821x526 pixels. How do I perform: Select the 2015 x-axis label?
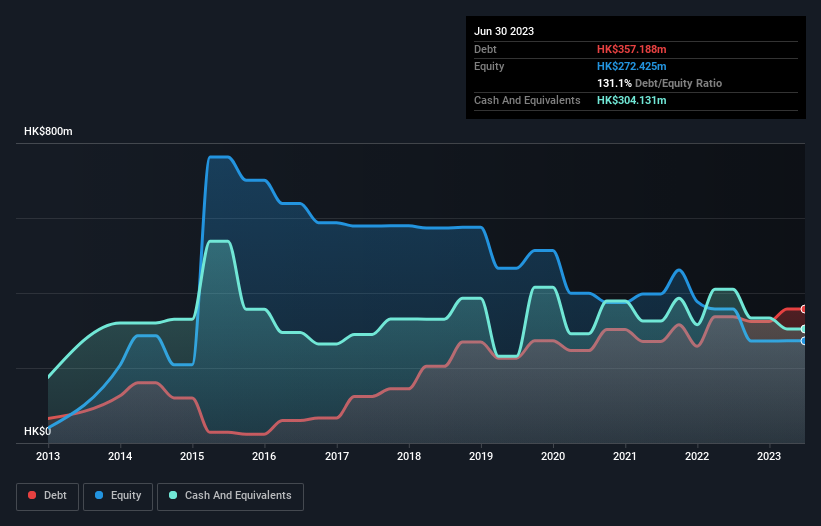click(x=192, y=456)
